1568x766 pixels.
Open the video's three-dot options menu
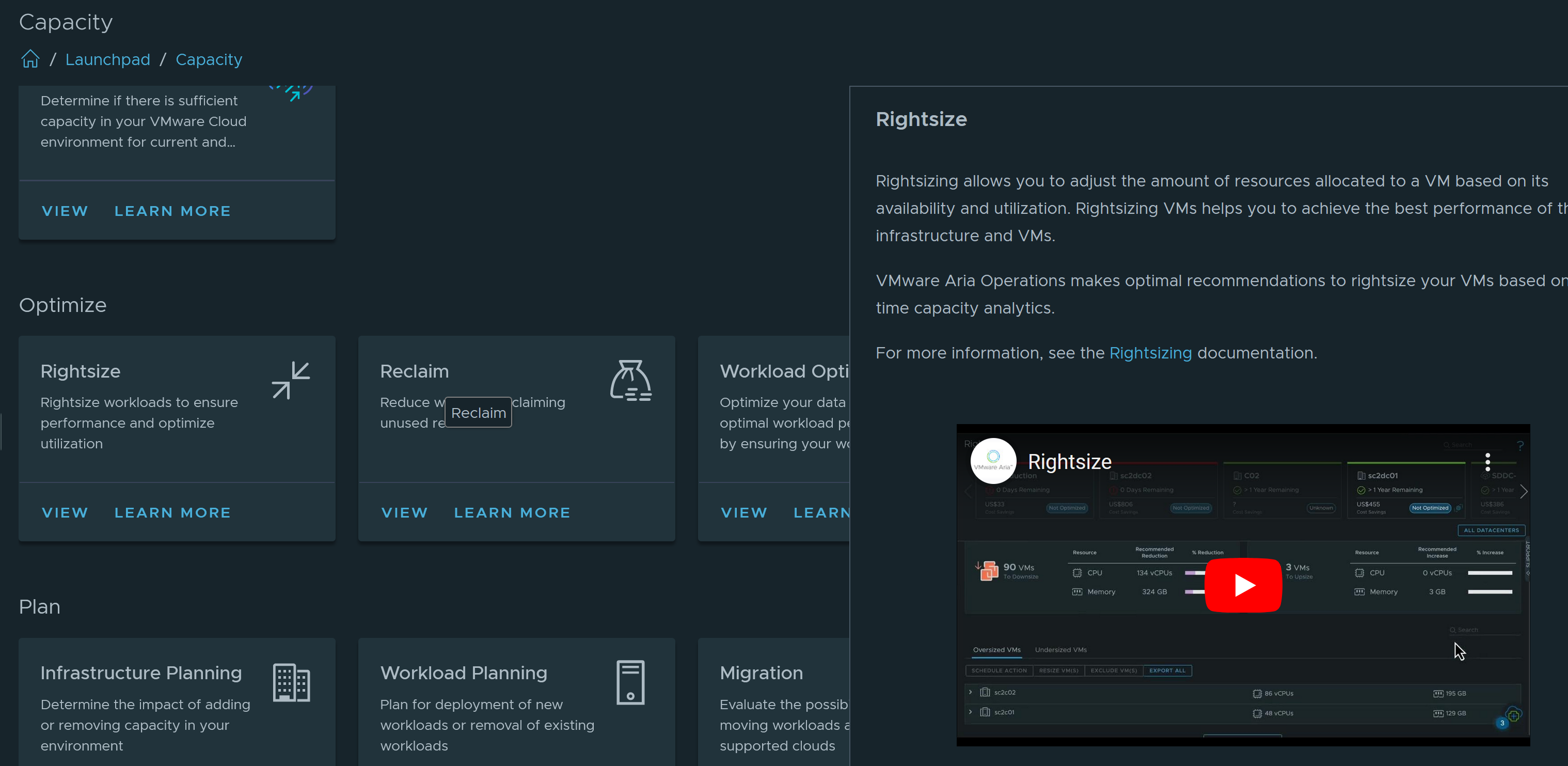coord(1487,462)
